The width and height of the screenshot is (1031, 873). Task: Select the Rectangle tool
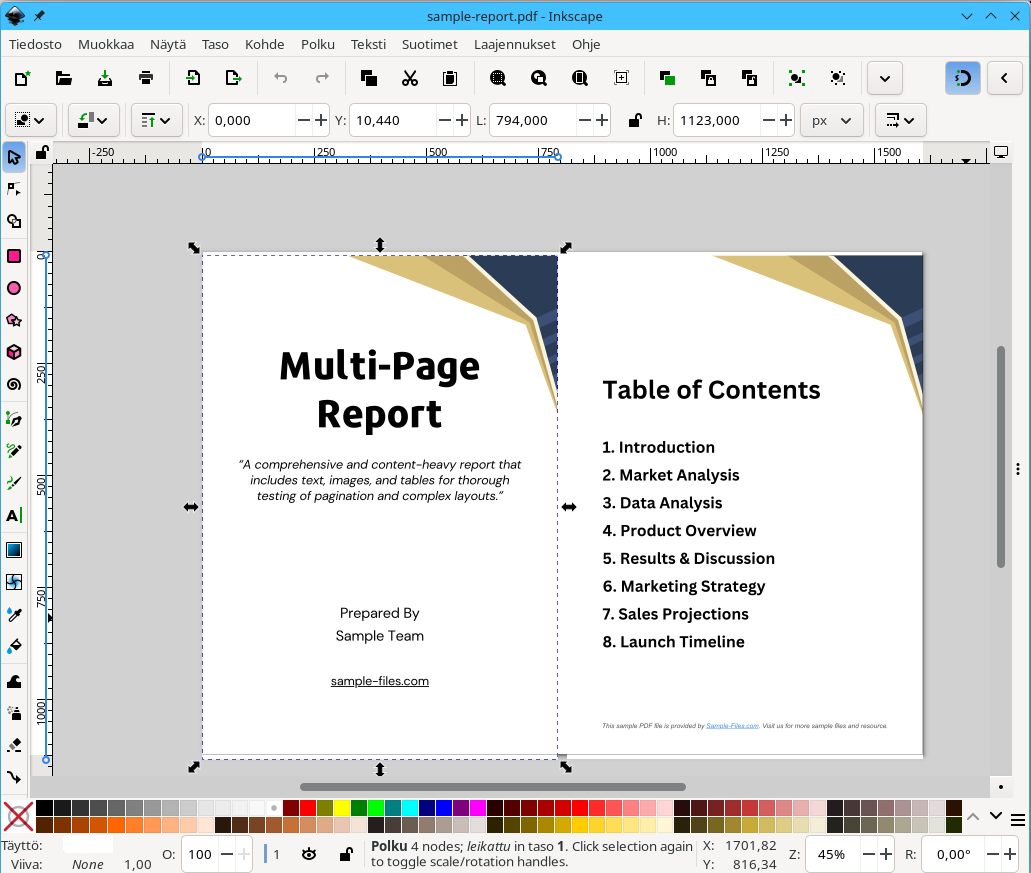pyautogui.click(x=14, y=256)
